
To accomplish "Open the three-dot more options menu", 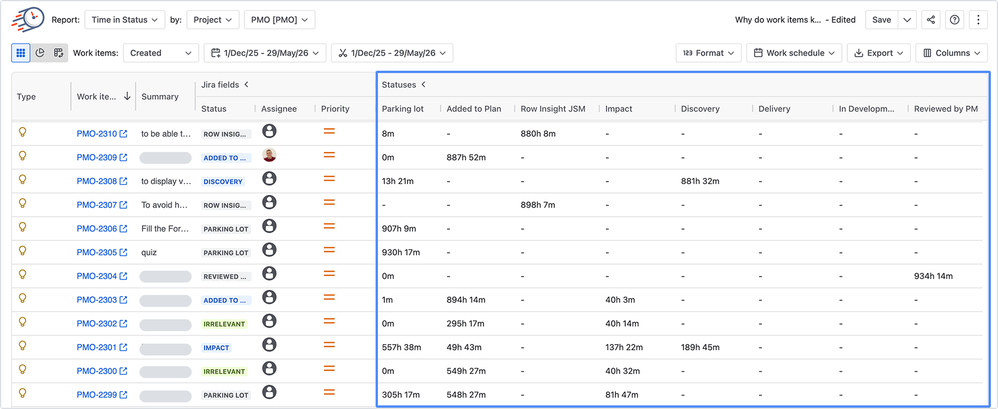I will click(x=978, y=20).
